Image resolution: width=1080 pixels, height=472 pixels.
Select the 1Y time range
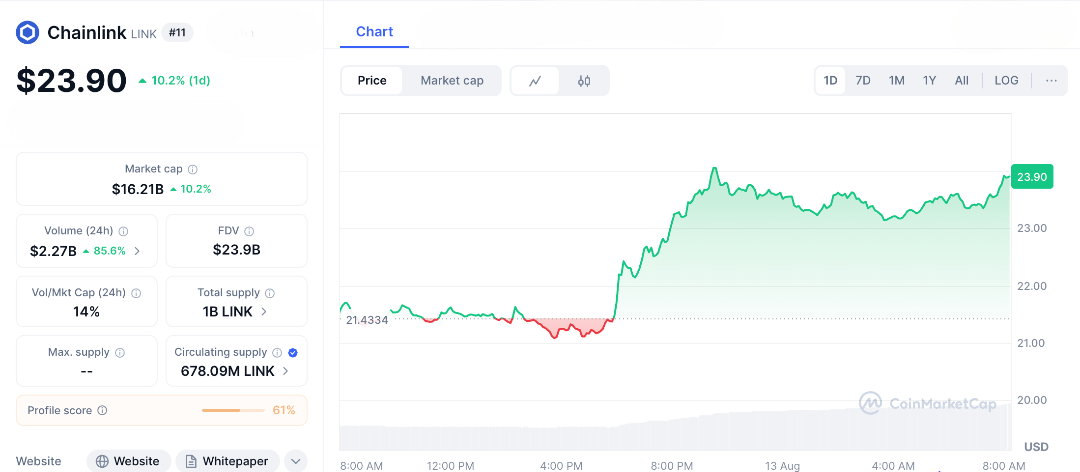[929, 81]
